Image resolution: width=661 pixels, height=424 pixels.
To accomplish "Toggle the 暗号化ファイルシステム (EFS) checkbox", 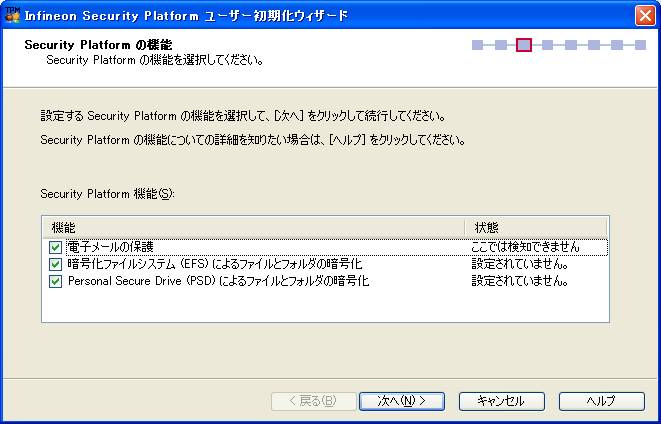I will (x=55, y=264).
